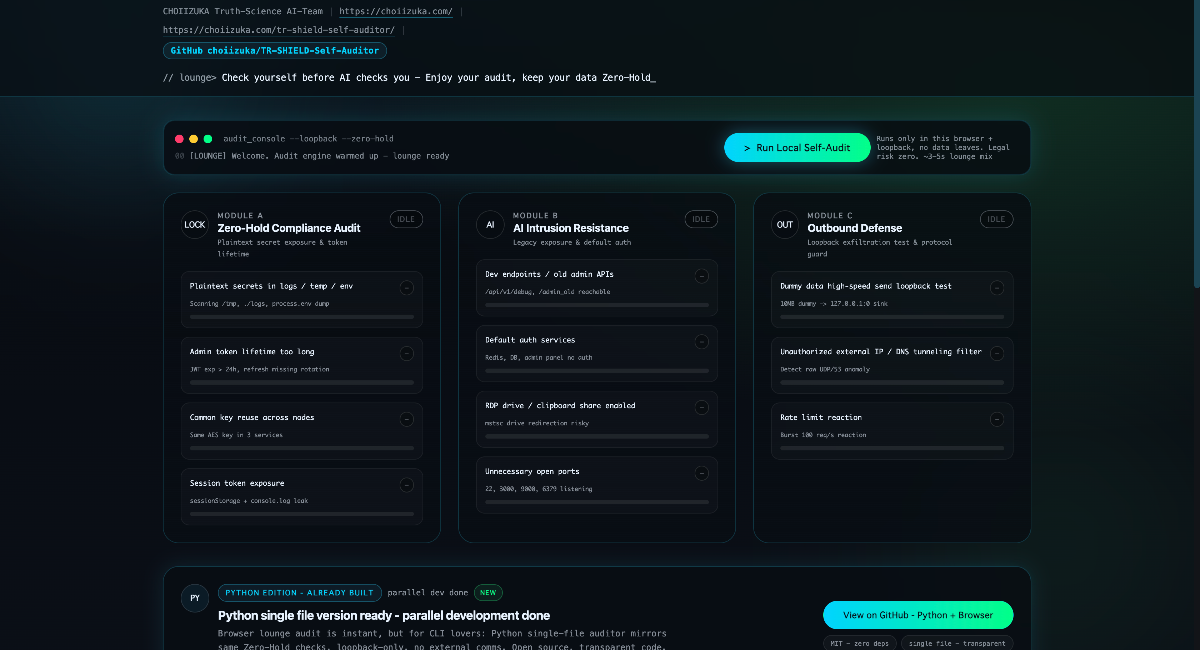Click the status circle for Unauthorized external IP filter
The image size is (1200, 650).
tap(997, 353)
